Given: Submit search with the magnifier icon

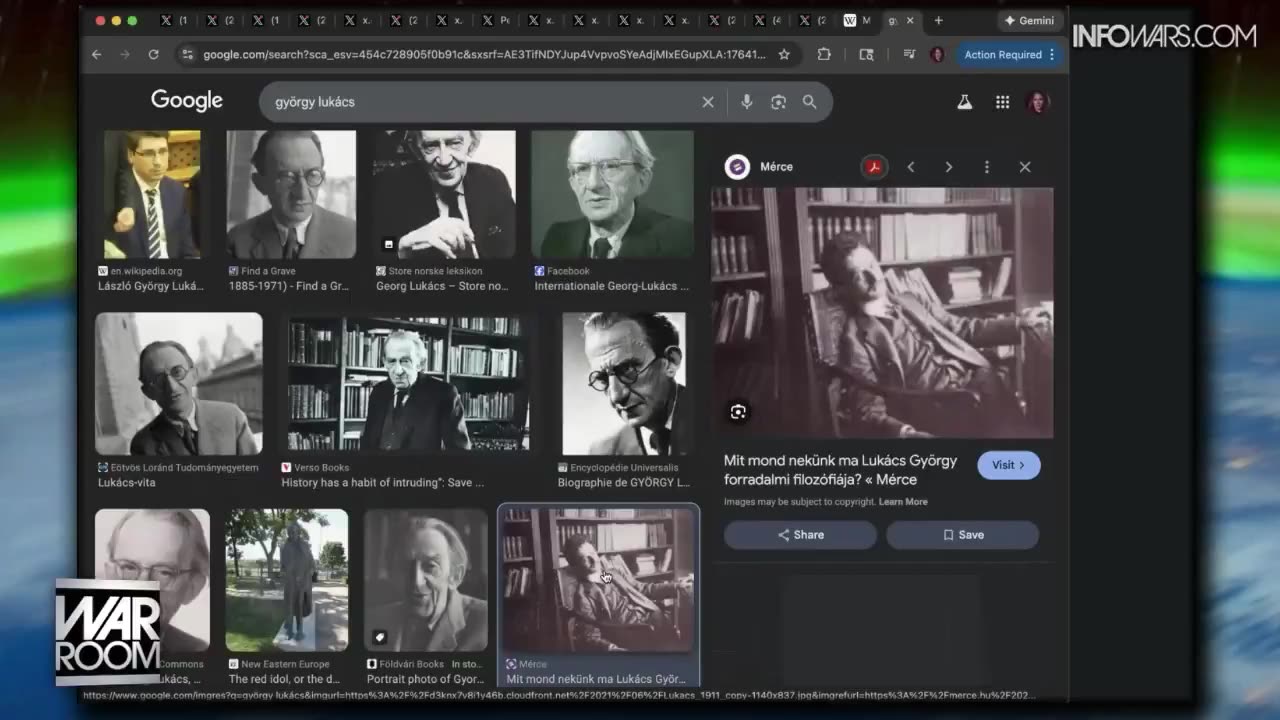Looking at the screenshot, I should tap(809, 102).
